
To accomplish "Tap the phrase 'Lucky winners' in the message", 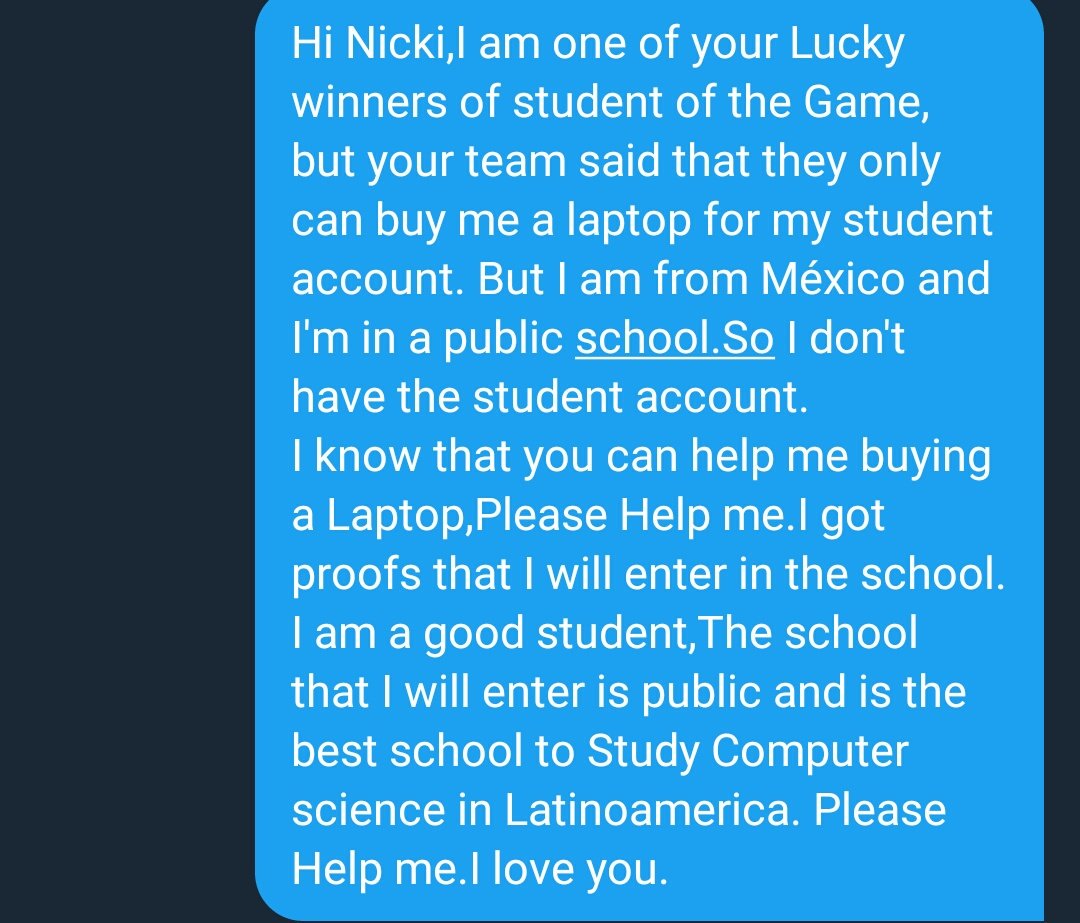I will (x=598, y=72).
